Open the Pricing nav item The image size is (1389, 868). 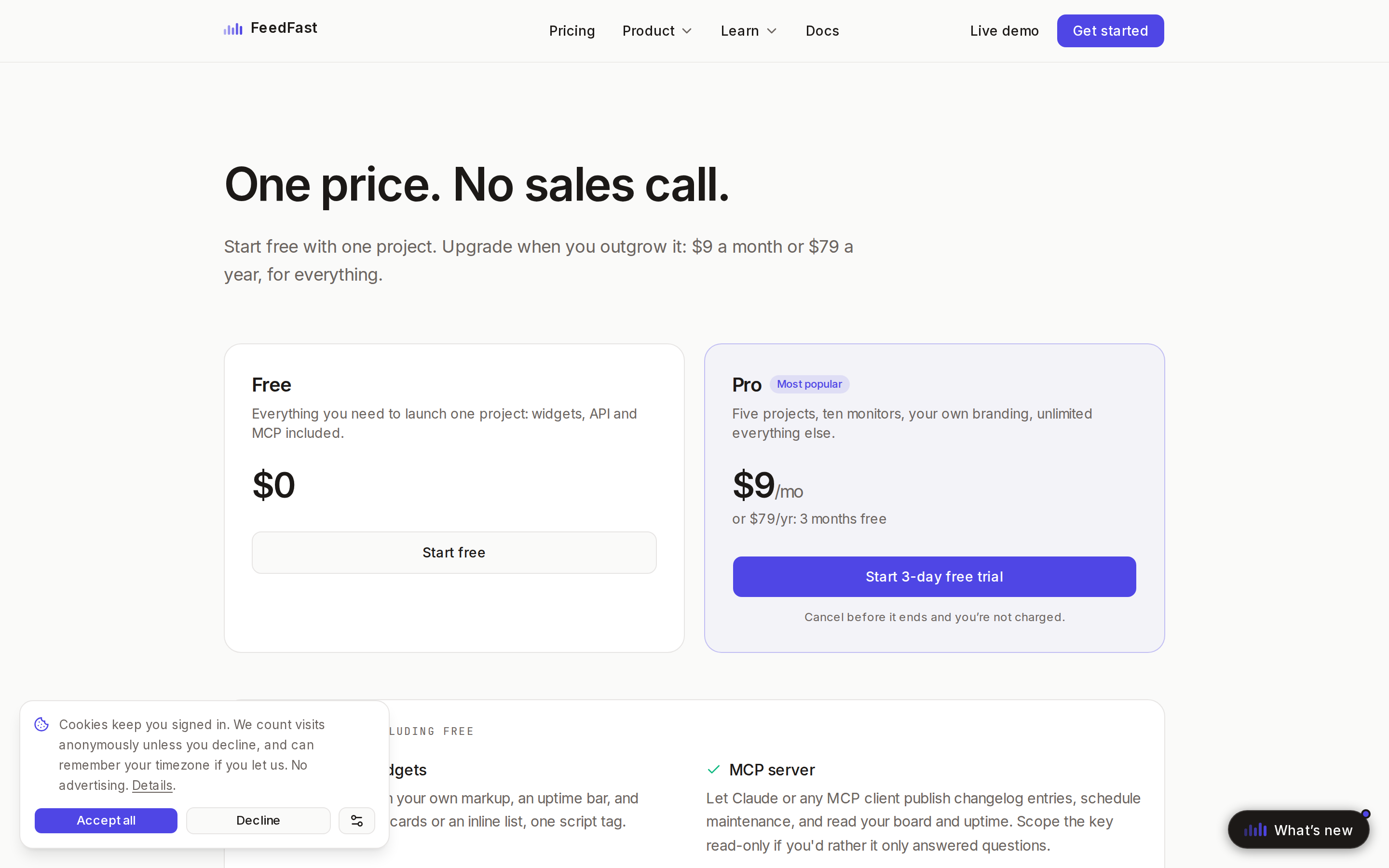pos(572,31)
